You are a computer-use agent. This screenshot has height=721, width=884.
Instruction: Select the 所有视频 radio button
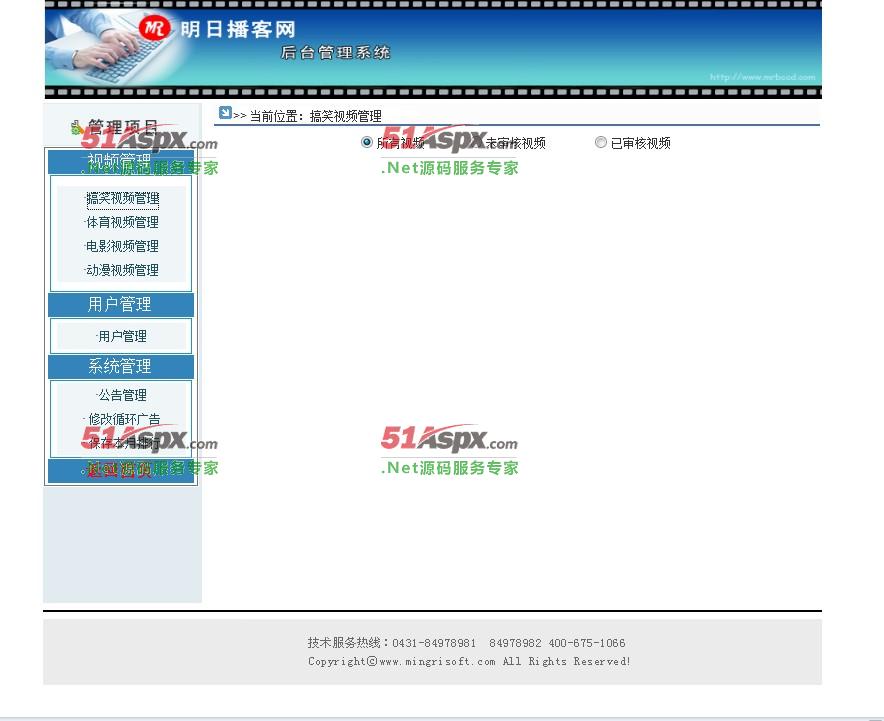366,142
